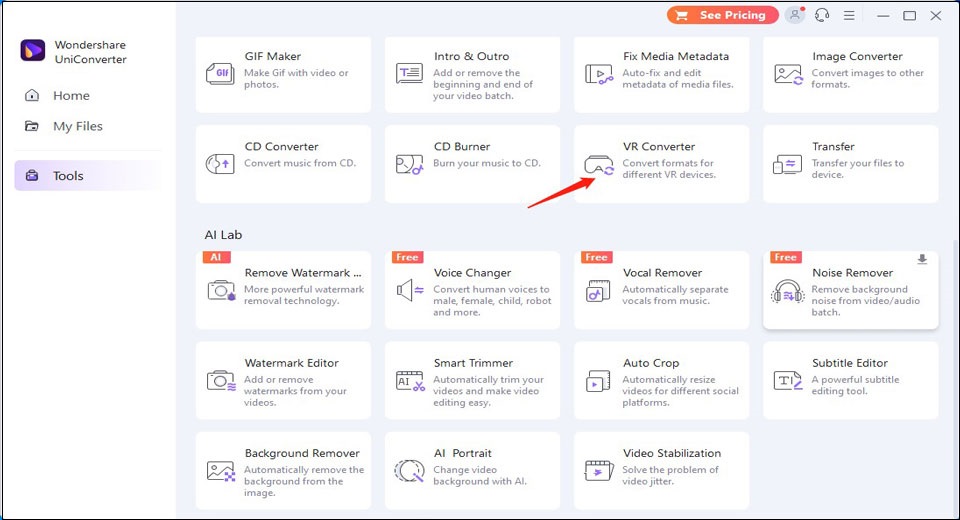The image size is (960, 520).
Task: Click the See Pricing button
Action: point(722,15)
